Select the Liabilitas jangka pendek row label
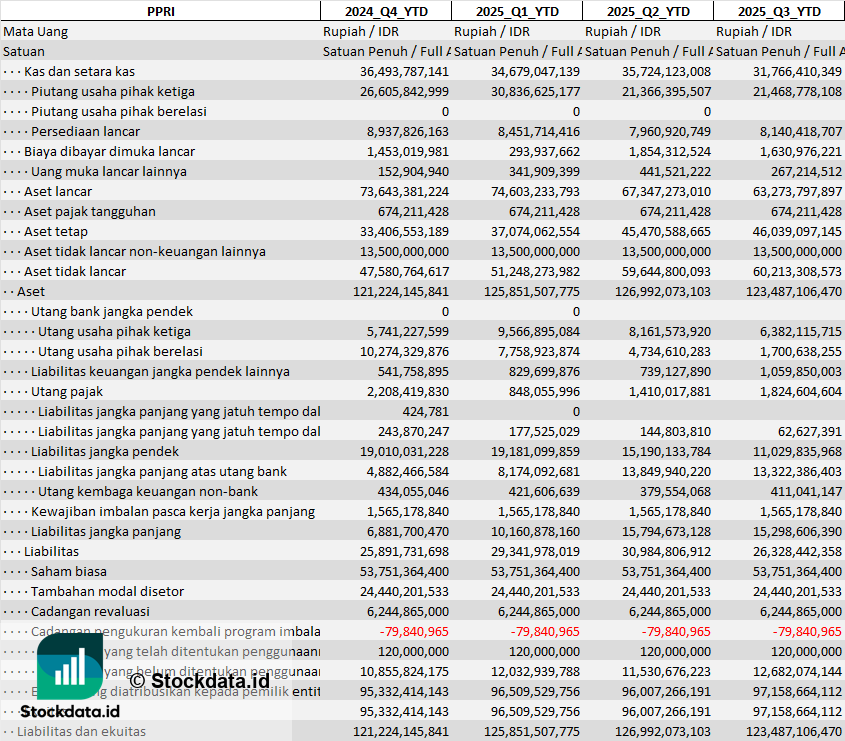This screenshot has width=845, height=741. [104, 451]
